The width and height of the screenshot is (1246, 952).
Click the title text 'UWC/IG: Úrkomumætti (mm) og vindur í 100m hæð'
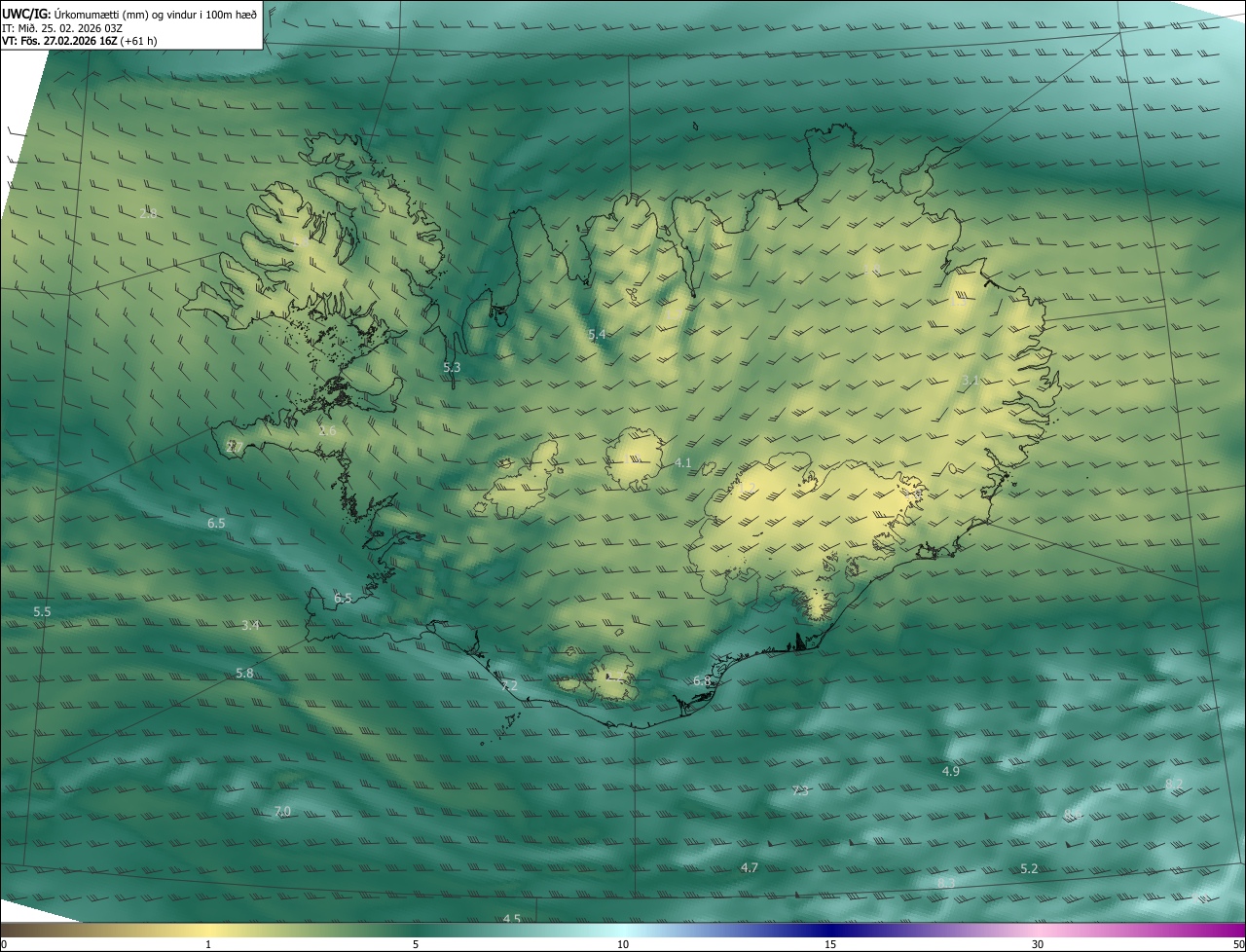click(x=129, y=14)
